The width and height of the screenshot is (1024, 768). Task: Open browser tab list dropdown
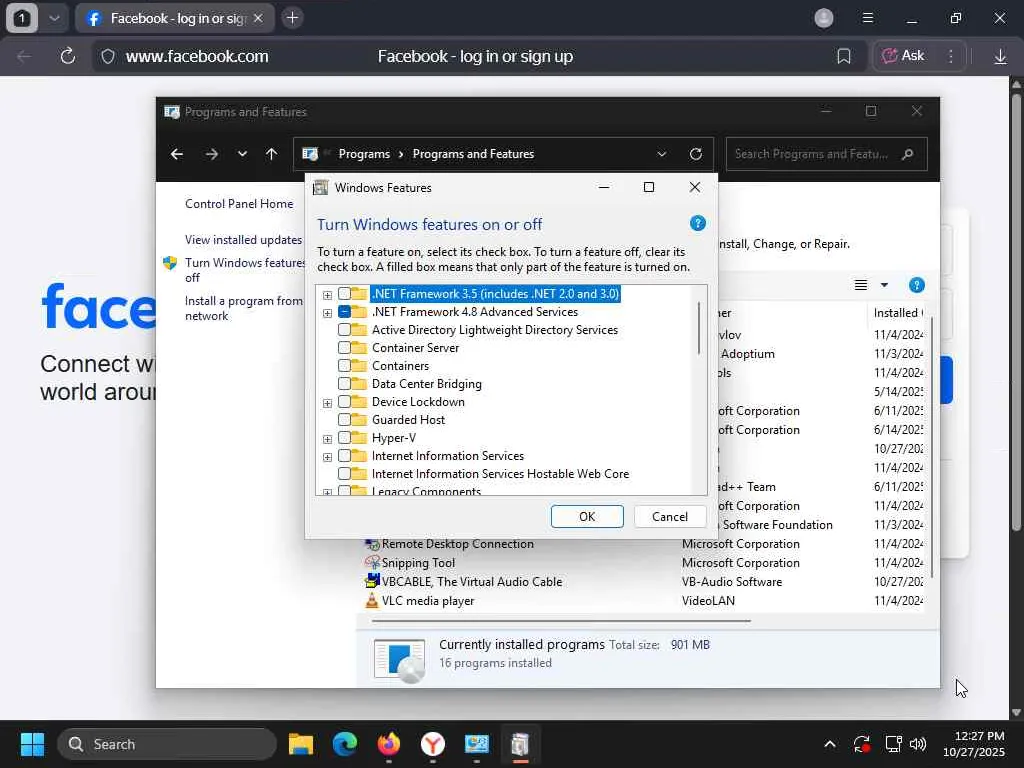click(54, 18)
